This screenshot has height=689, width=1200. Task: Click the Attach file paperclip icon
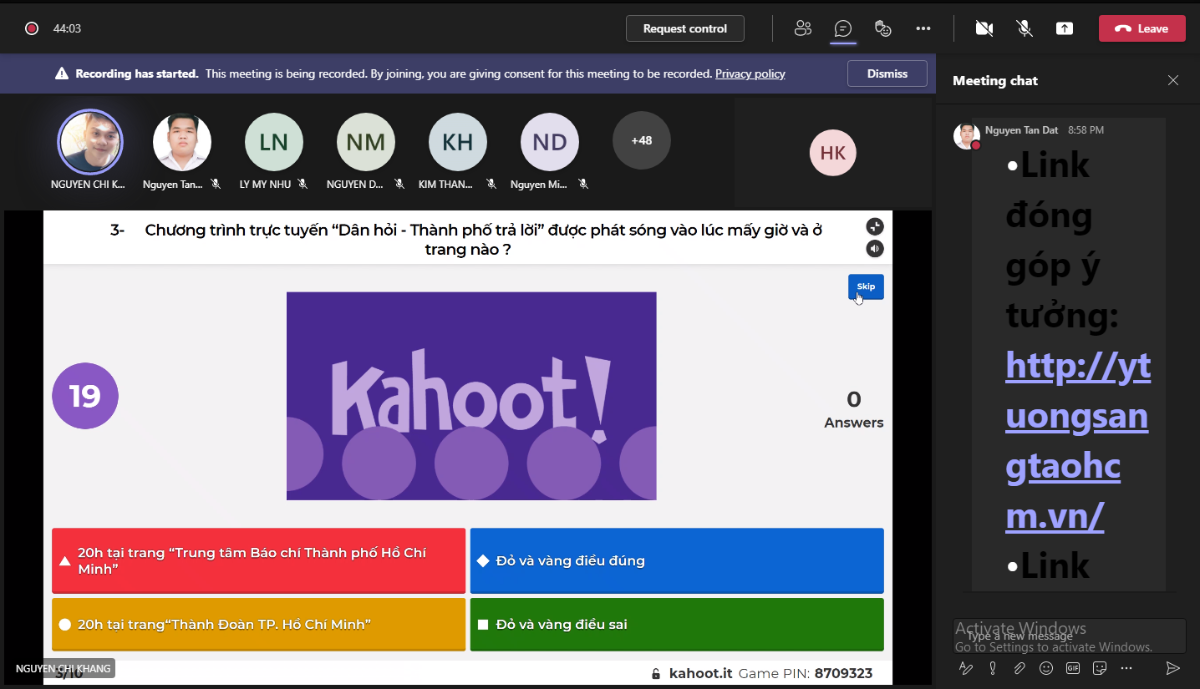(x=1019, y=668)
